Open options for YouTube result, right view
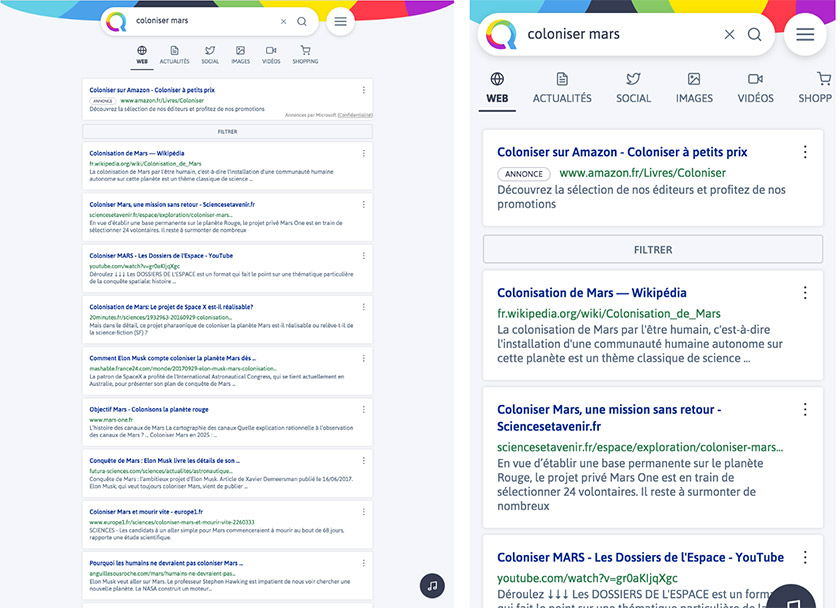This screenshot has width=840, height=608. 805,558
